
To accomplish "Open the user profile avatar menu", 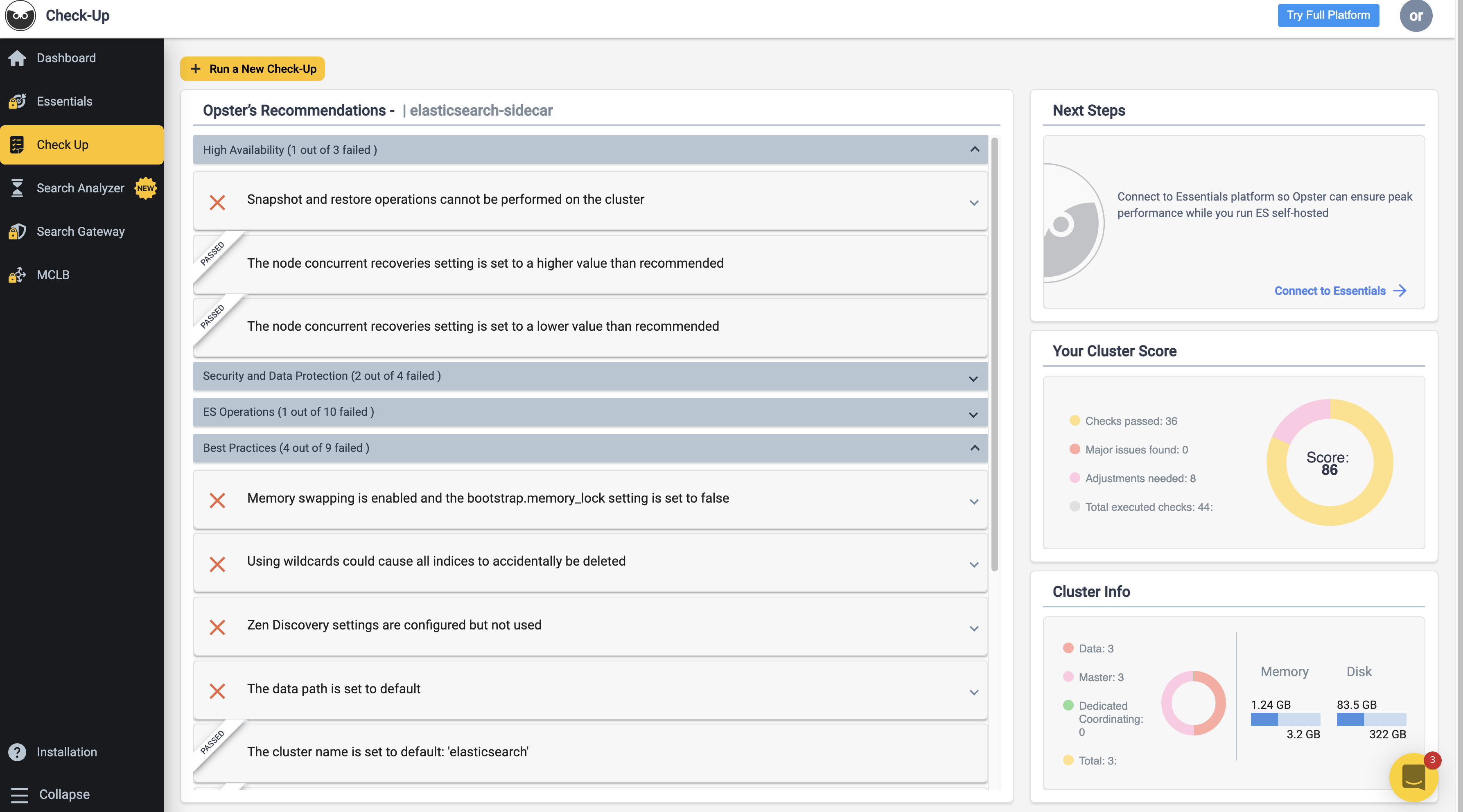I will coord(1416,15).
